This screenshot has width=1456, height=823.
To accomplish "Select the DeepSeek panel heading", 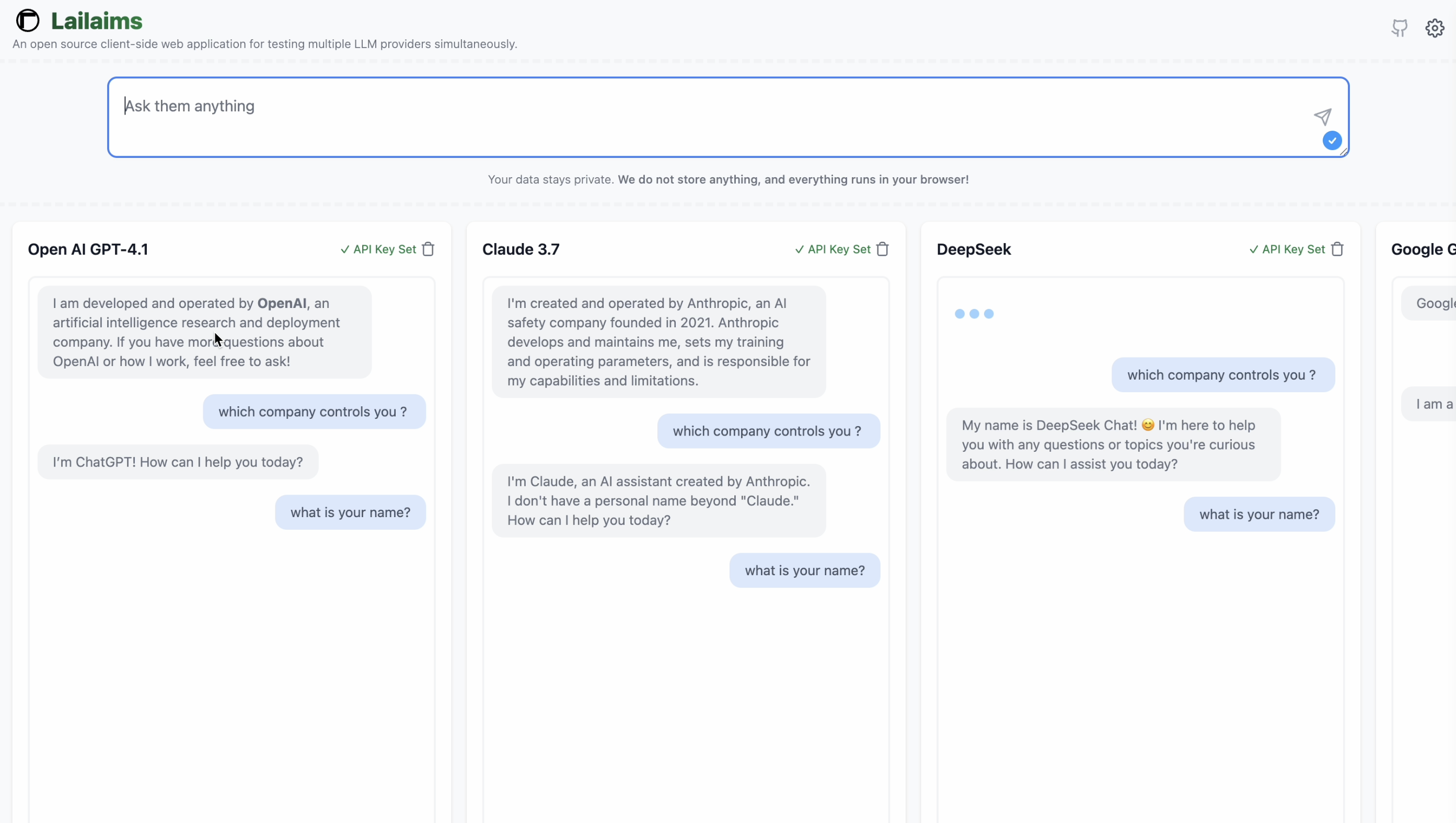I will 973,249.
